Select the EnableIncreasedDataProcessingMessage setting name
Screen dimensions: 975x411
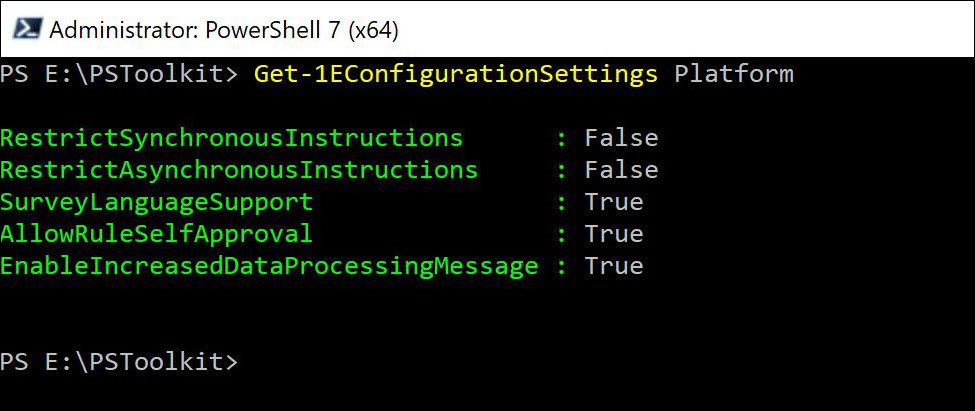(x=269, y=266)
